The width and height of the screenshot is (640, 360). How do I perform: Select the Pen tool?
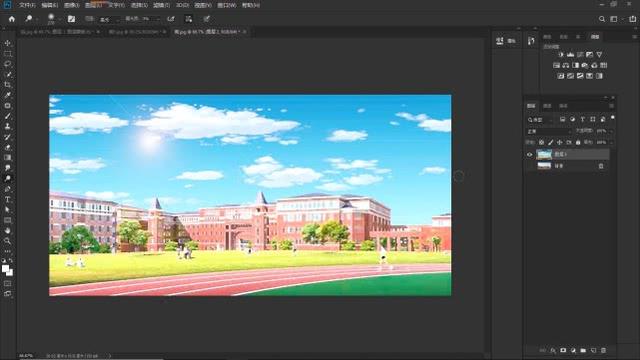(7, 189)
